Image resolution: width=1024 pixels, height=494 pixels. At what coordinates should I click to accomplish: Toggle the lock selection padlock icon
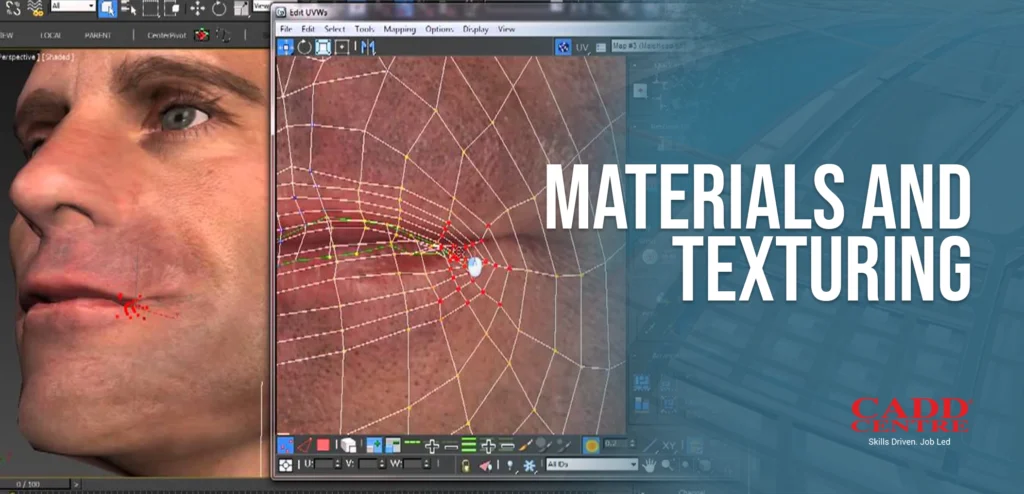coord(466,465)
